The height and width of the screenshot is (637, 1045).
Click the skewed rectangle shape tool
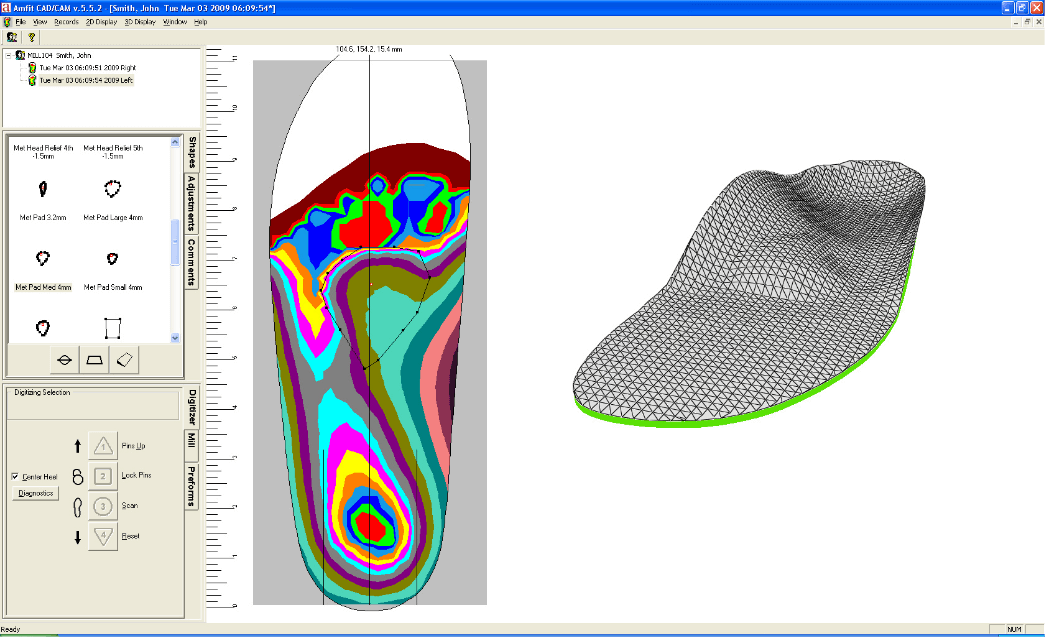[124, 358]
